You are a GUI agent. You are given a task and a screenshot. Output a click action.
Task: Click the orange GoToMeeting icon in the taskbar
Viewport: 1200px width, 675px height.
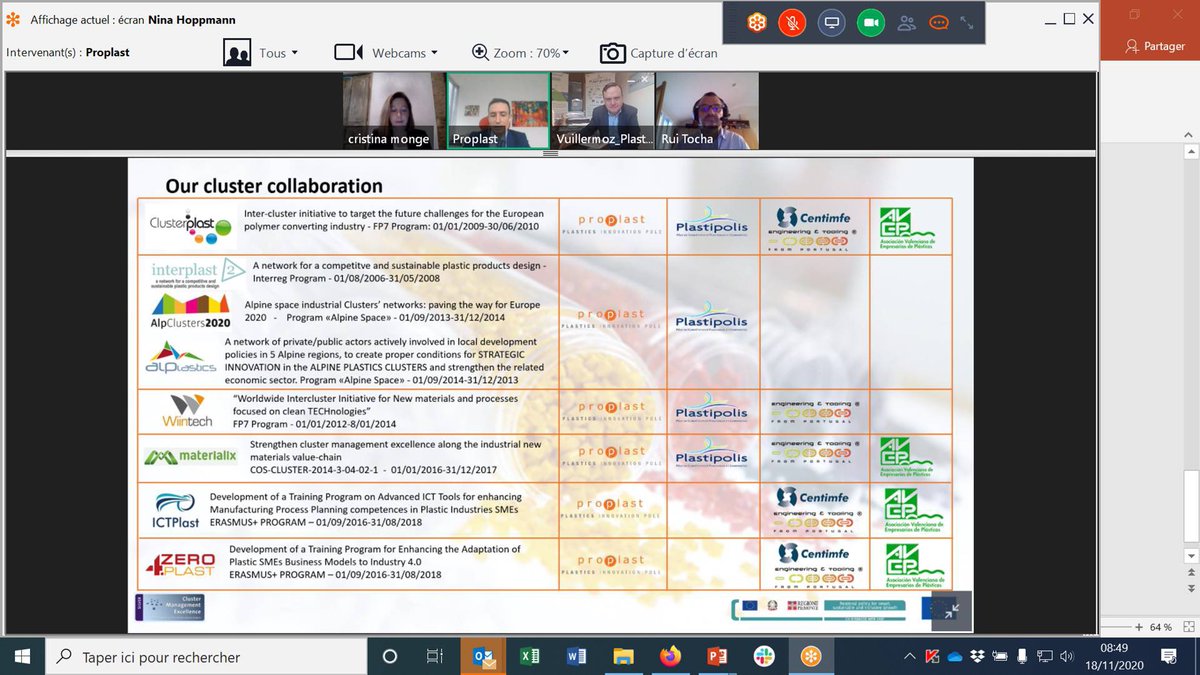click(810, 657)
